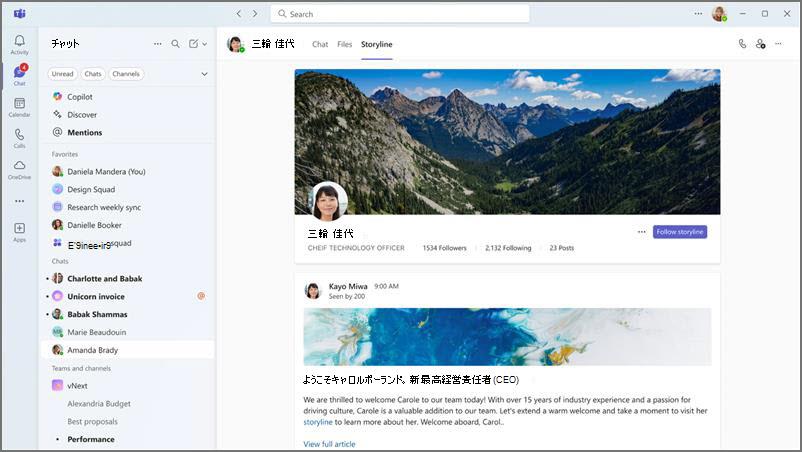Open the new chat dropdown arrow
Screen dimensions: 802x452
click(205, 44)
